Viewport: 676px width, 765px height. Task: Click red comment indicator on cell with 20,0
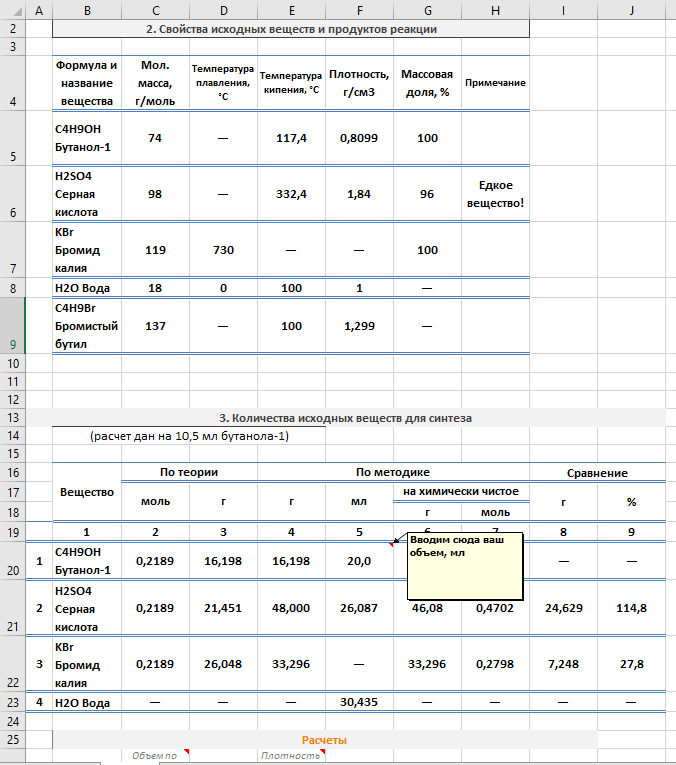391,544
